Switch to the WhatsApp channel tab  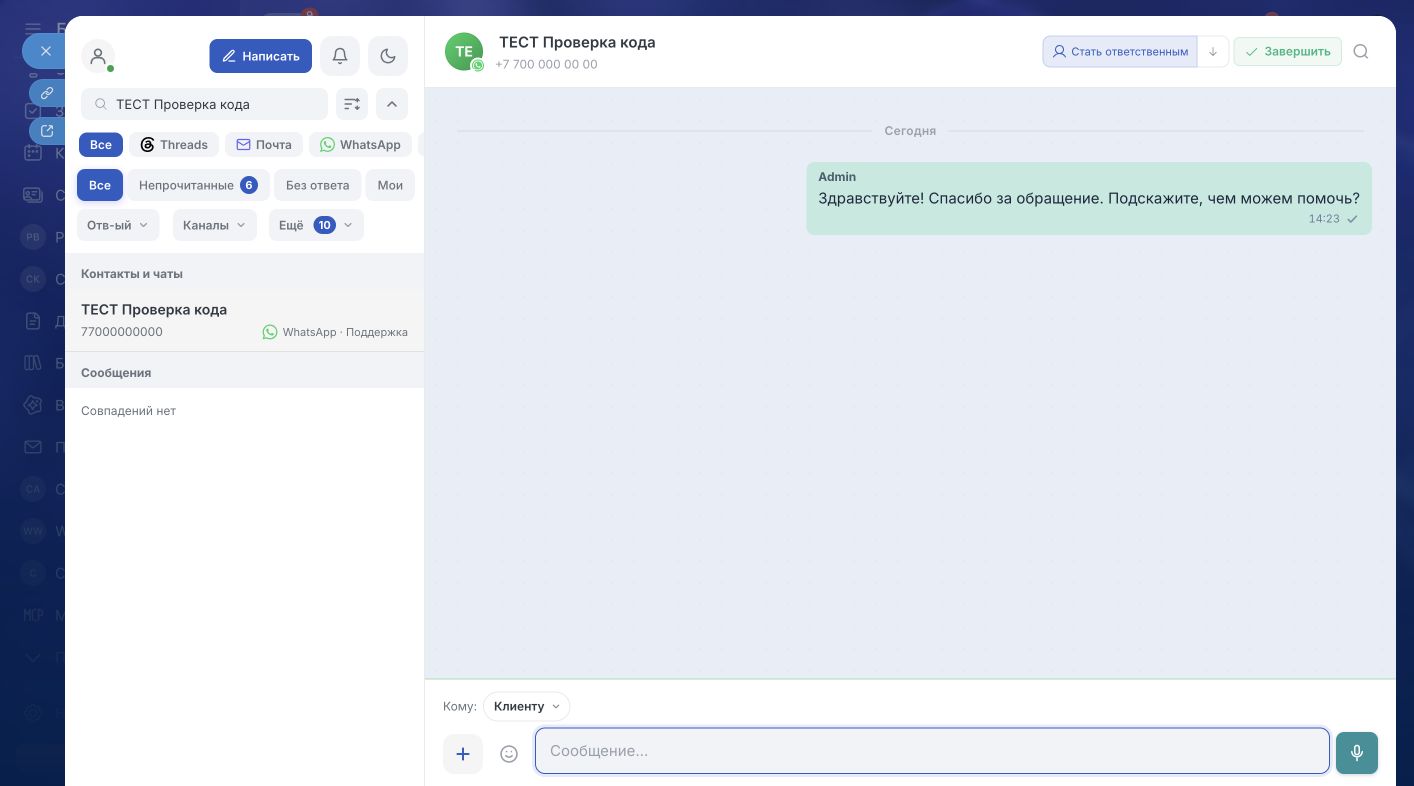361,145
